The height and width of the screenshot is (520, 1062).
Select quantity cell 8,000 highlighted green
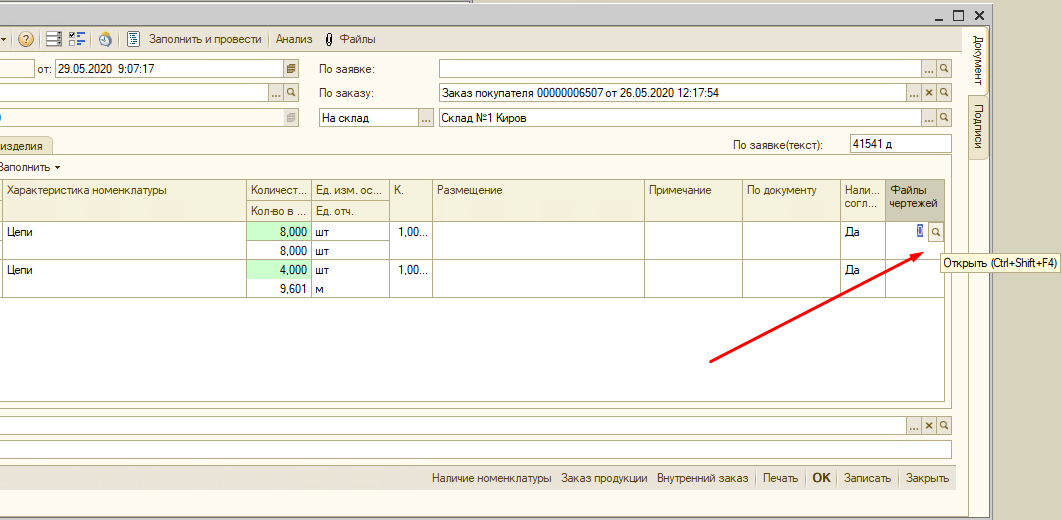point(279,232)
